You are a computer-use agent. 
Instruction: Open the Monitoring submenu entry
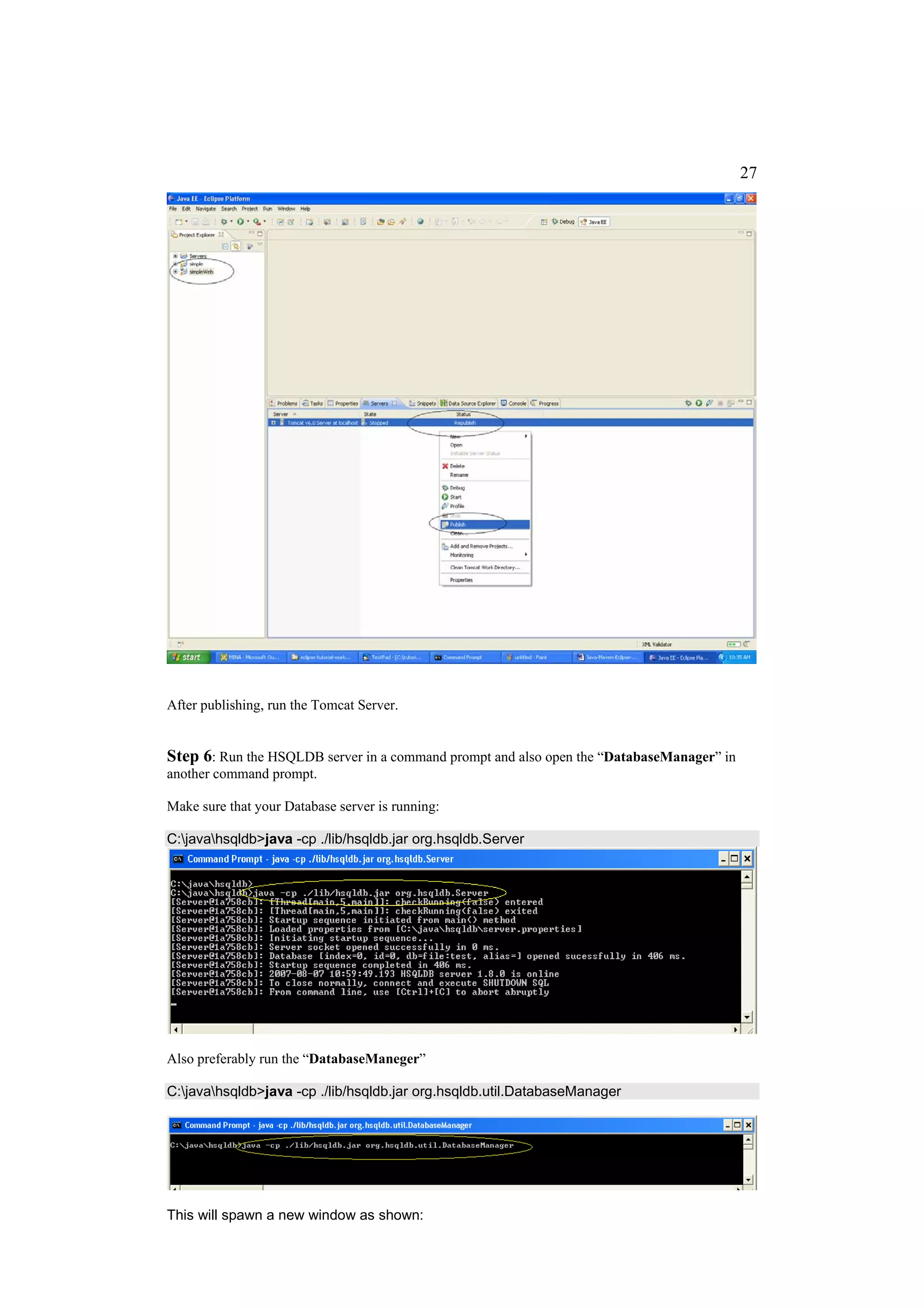tap(485, 555)
